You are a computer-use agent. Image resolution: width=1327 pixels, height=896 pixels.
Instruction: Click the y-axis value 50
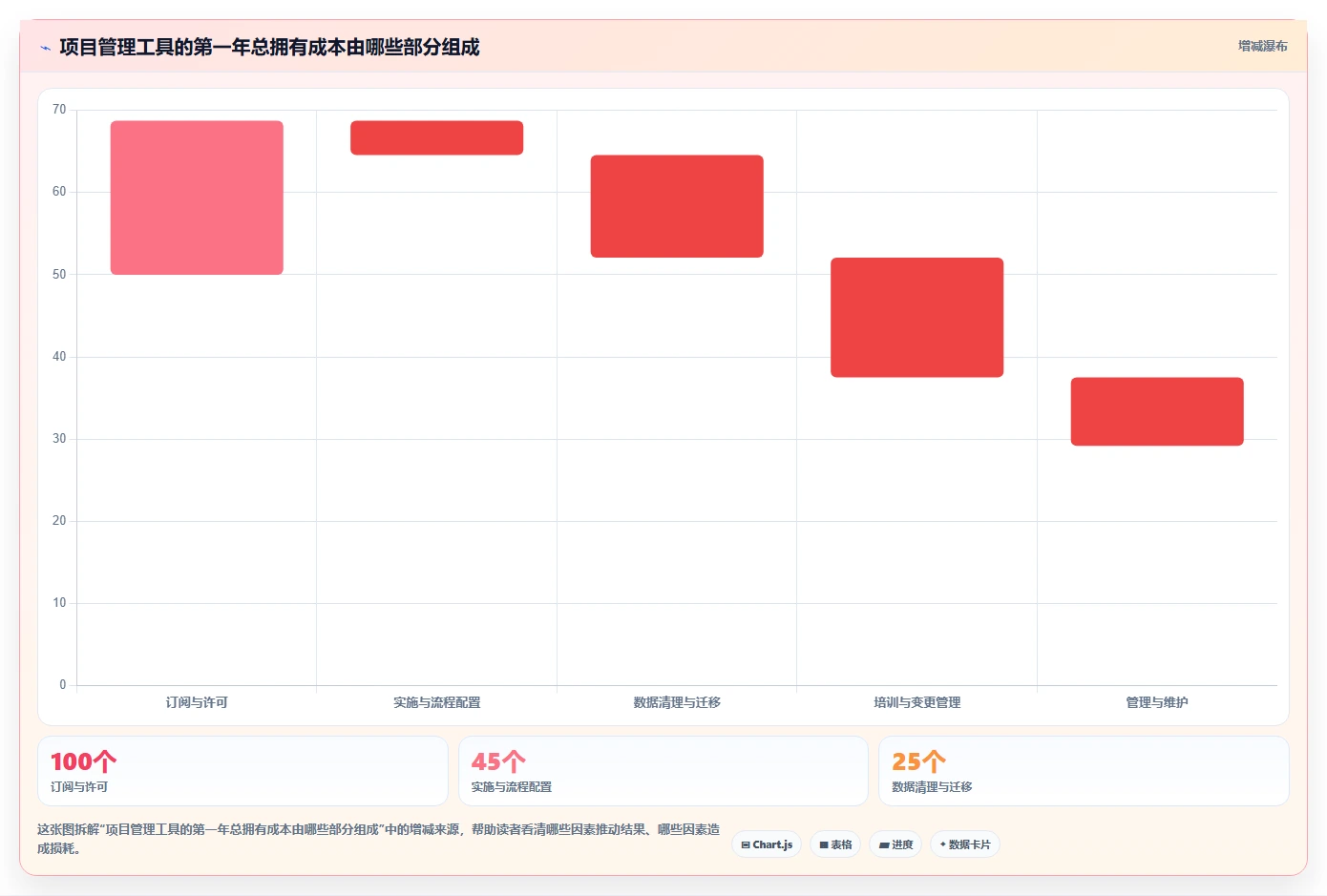59,275
